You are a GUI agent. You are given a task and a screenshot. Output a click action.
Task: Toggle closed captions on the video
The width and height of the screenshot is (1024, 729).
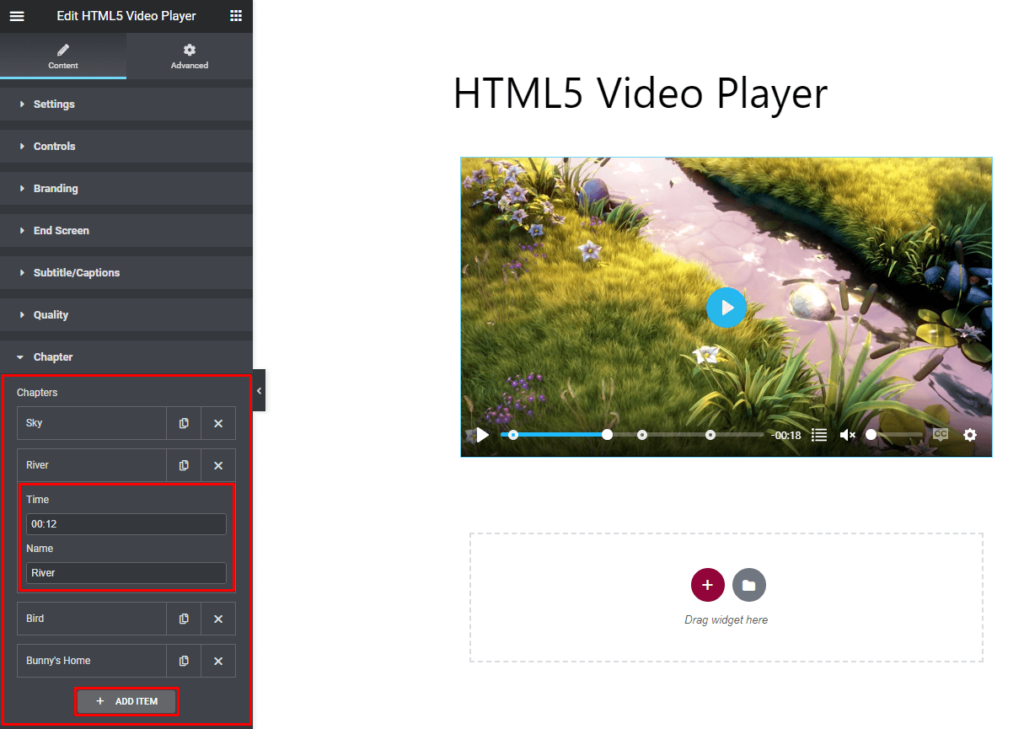[x=940, y=434]
